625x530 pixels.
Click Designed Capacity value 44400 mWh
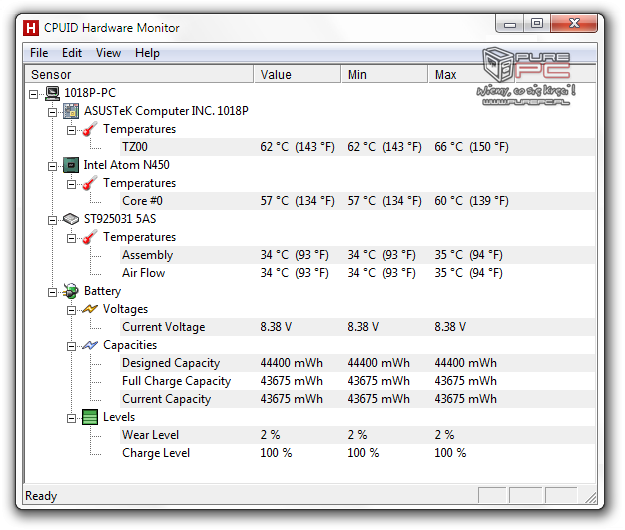tap(292, 363)
